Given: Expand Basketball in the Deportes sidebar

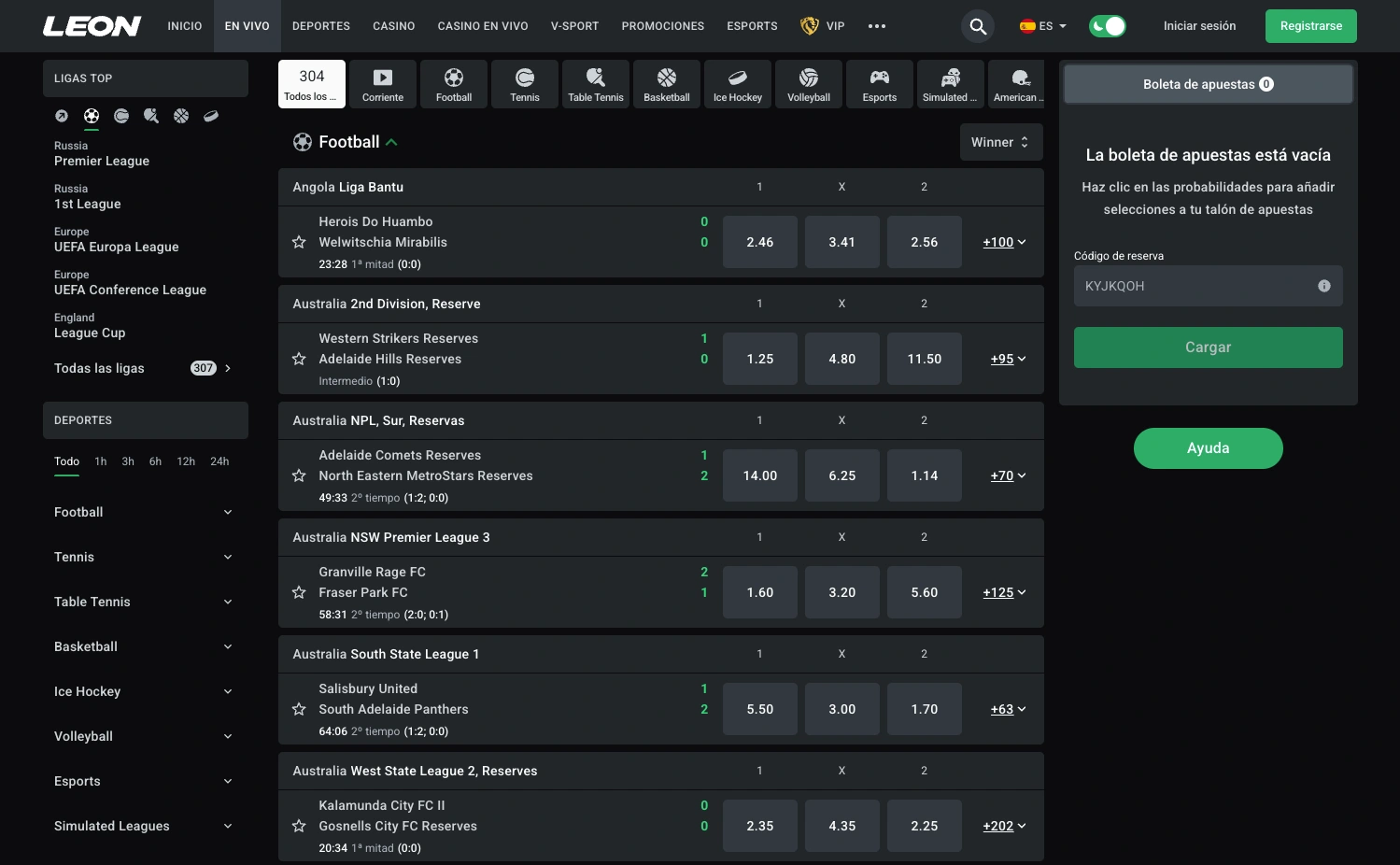Looking at the screenshot, I should click(145, 646).
